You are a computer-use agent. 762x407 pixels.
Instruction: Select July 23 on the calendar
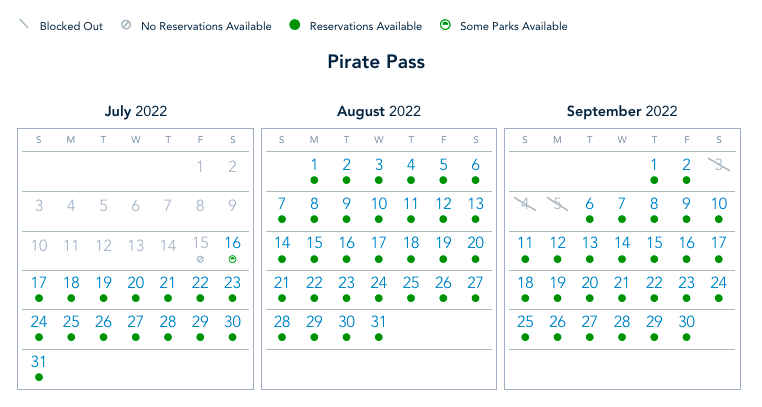pos(232,283)
